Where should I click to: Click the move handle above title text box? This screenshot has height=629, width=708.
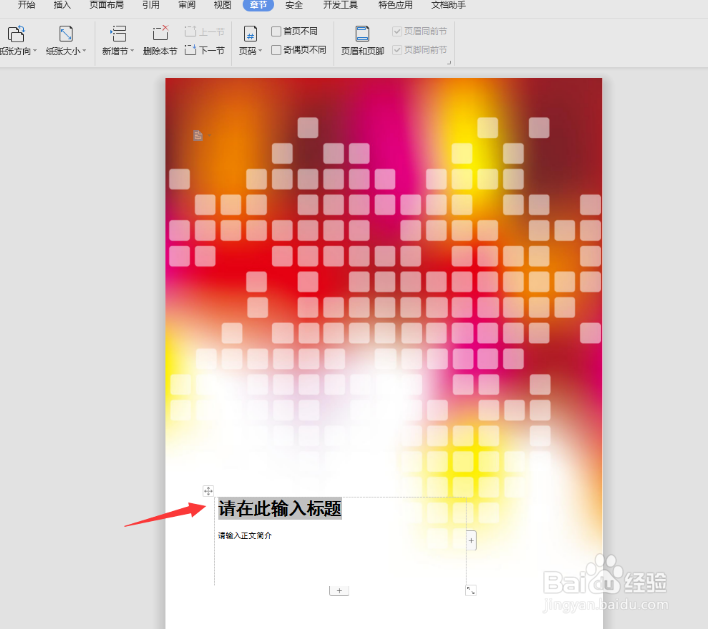[208, 491]
